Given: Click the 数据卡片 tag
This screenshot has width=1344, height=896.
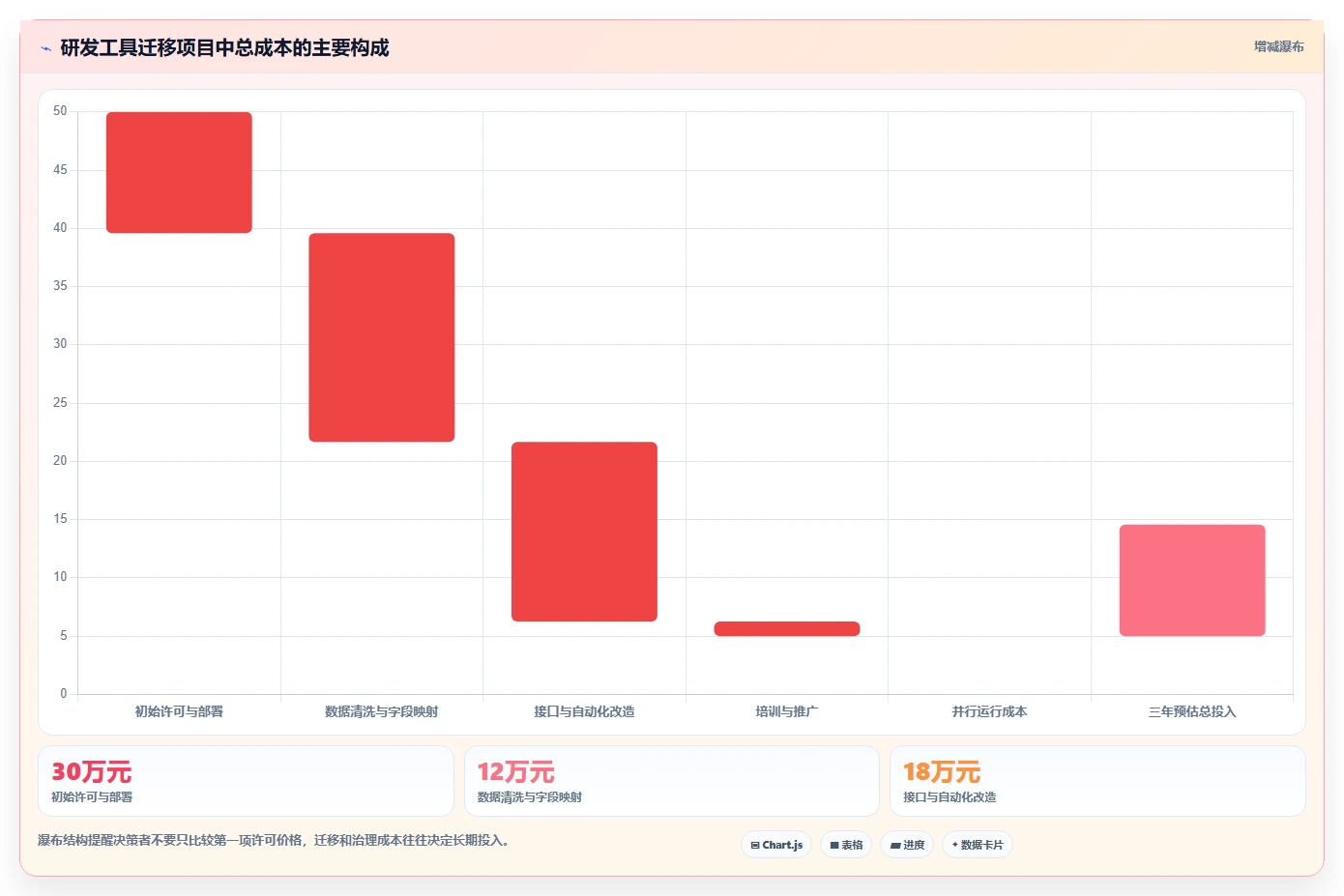Looking at the screenshot, I should click(x=978, y=845).
